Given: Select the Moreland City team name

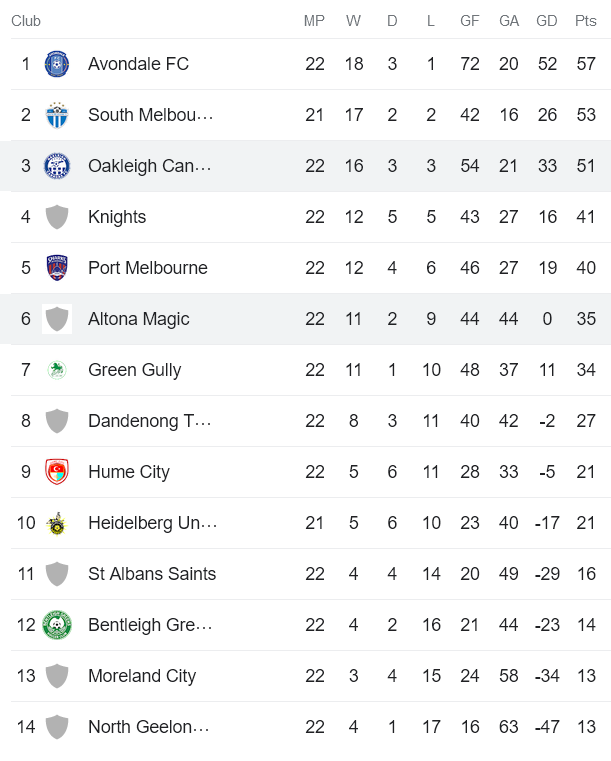Looking at the screenshot, I should click(x=142, y=676).
